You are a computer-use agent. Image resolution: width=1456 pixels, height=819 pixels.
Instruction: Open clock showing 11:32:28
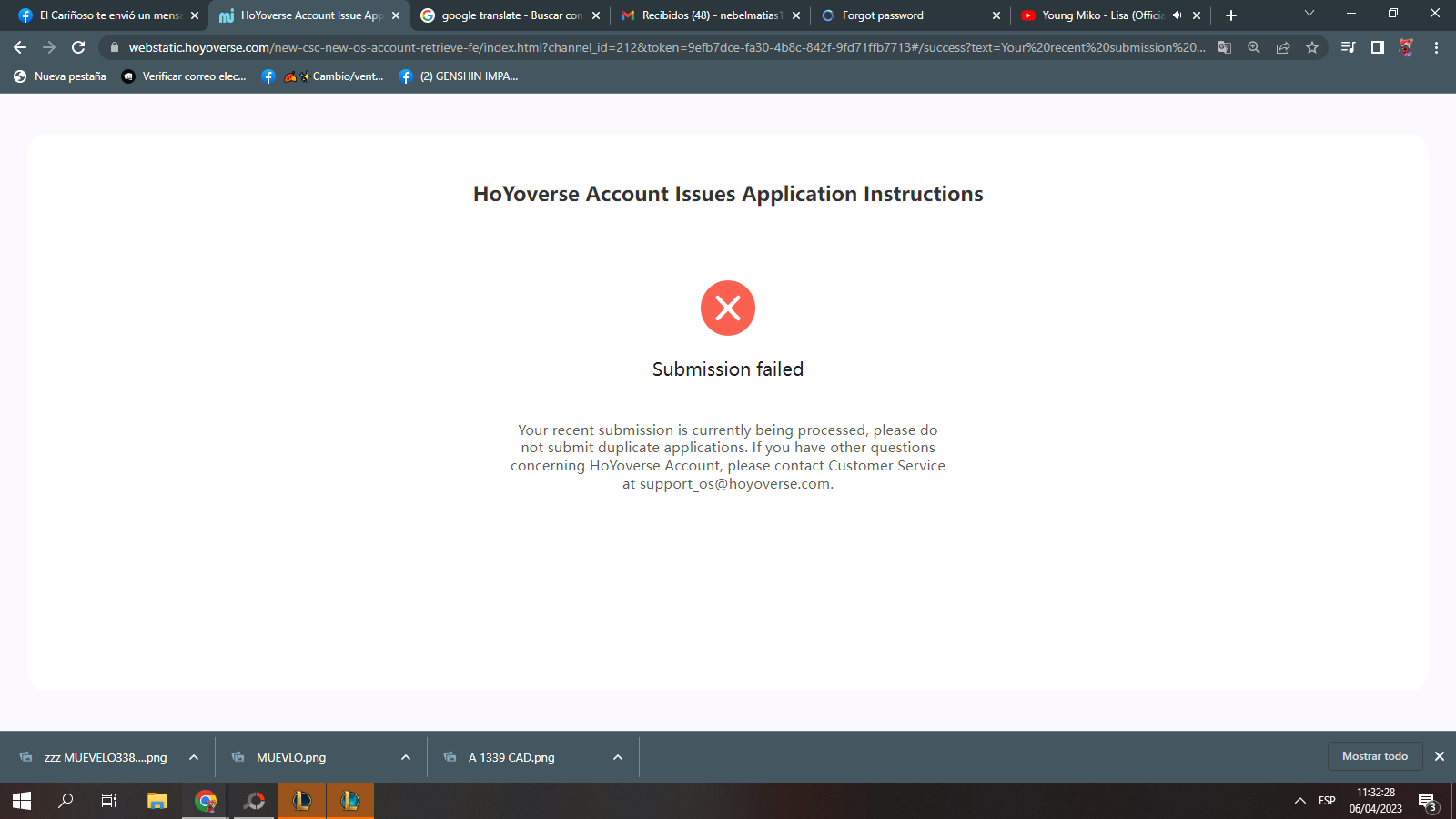coord(1375,801)
